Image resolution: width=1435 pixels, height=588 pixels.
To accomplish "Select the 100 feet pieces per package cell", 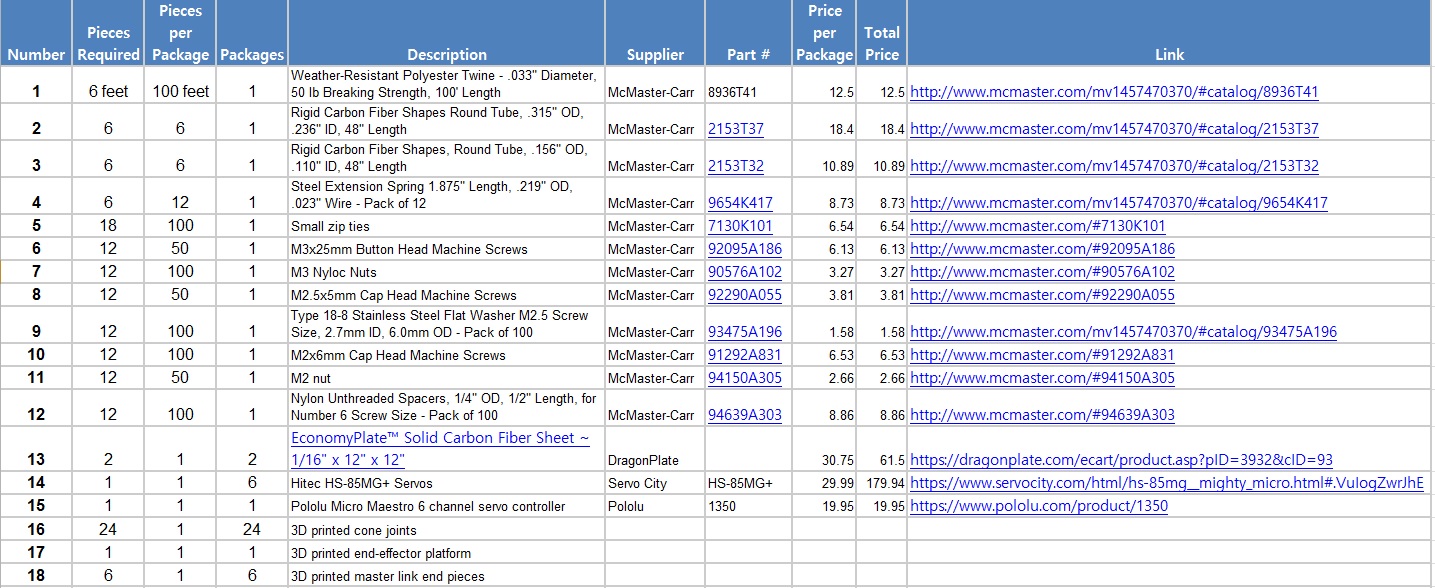I will (180, 85).
